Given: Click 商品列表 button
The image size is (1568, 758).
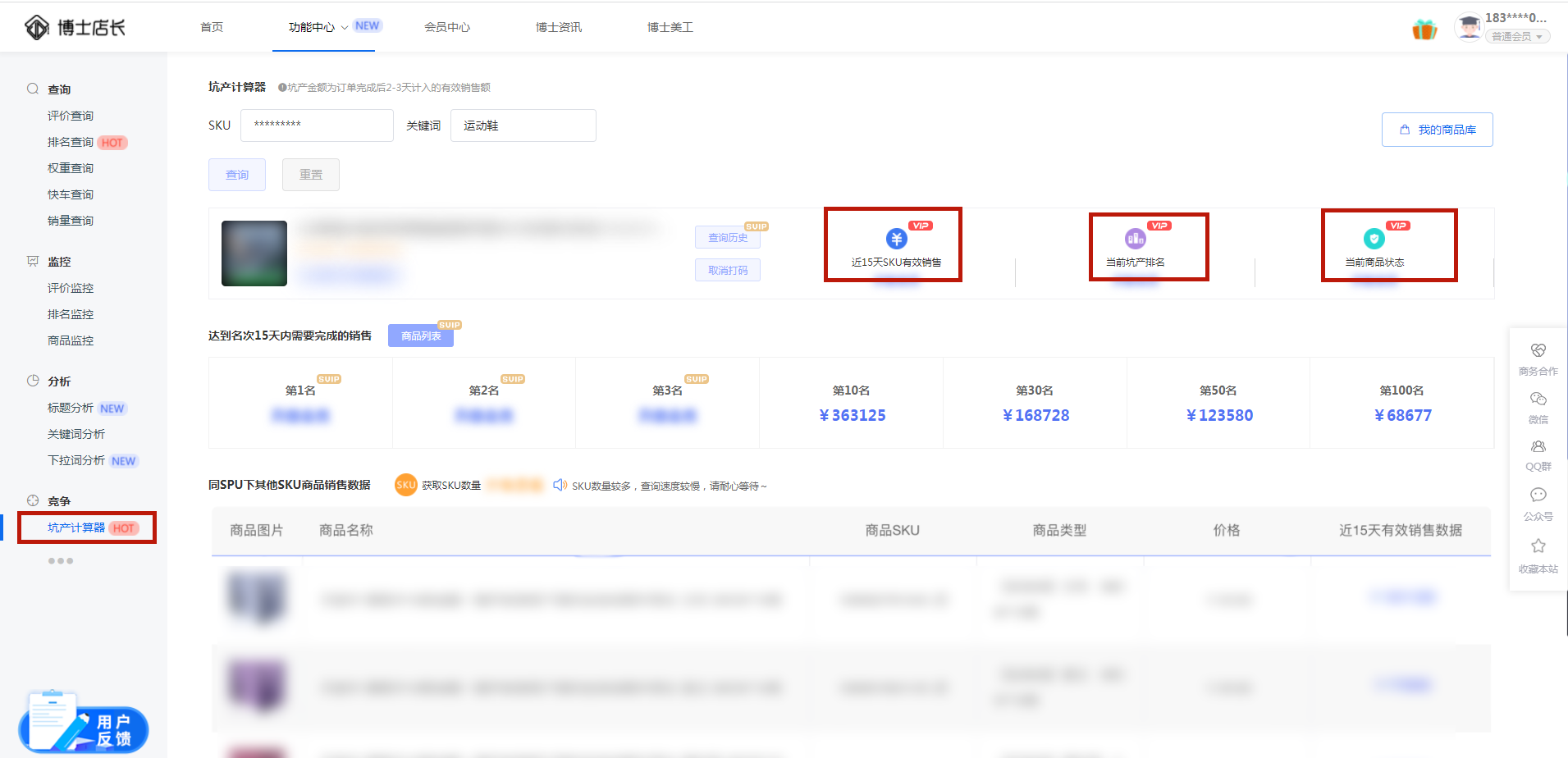Looking at the screenshot, I should [421, 336].
